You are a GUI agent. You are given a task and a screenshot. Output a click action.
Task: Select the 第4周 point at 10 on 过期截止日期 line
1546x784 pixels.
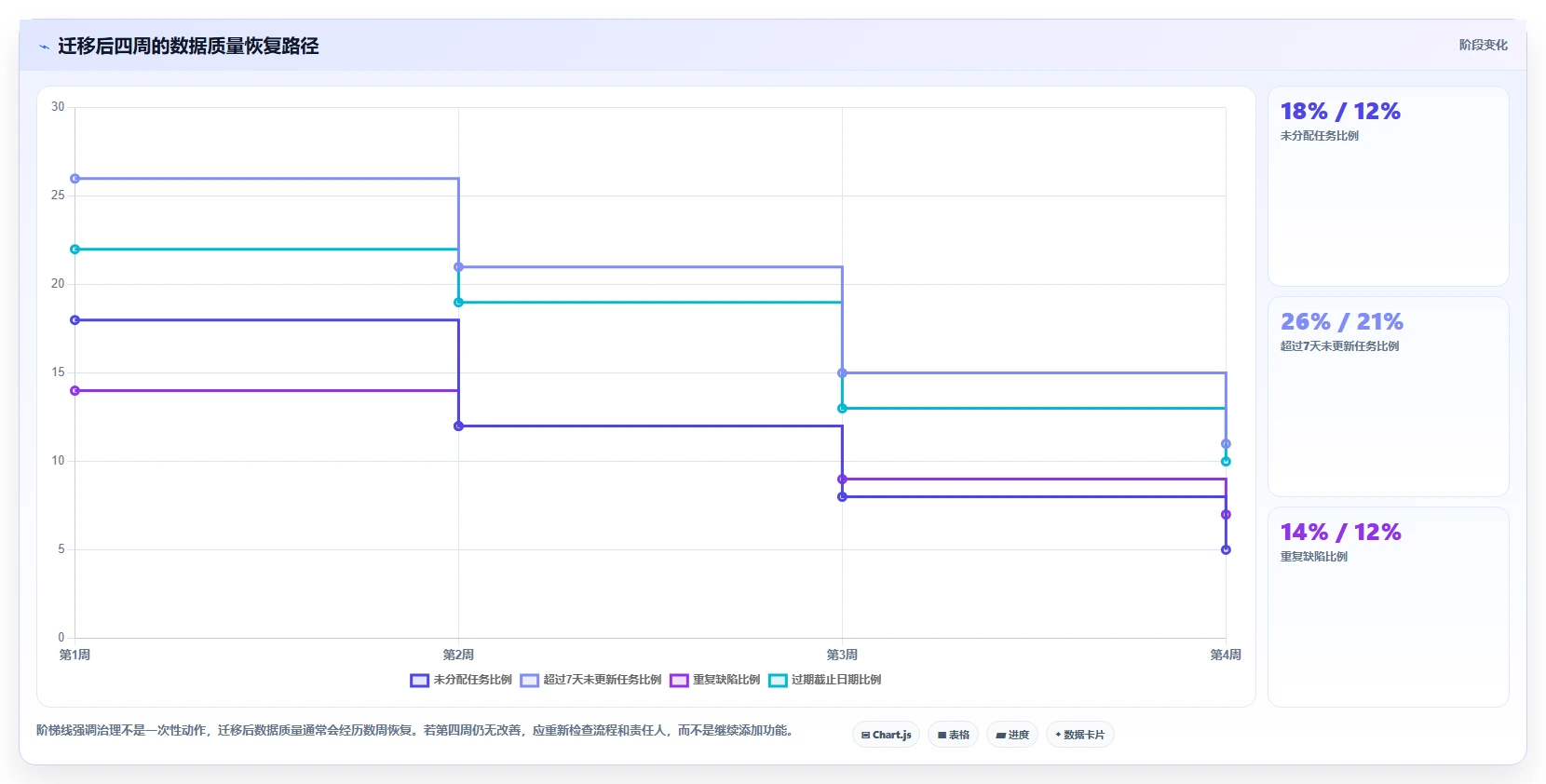pos(1226,462)
